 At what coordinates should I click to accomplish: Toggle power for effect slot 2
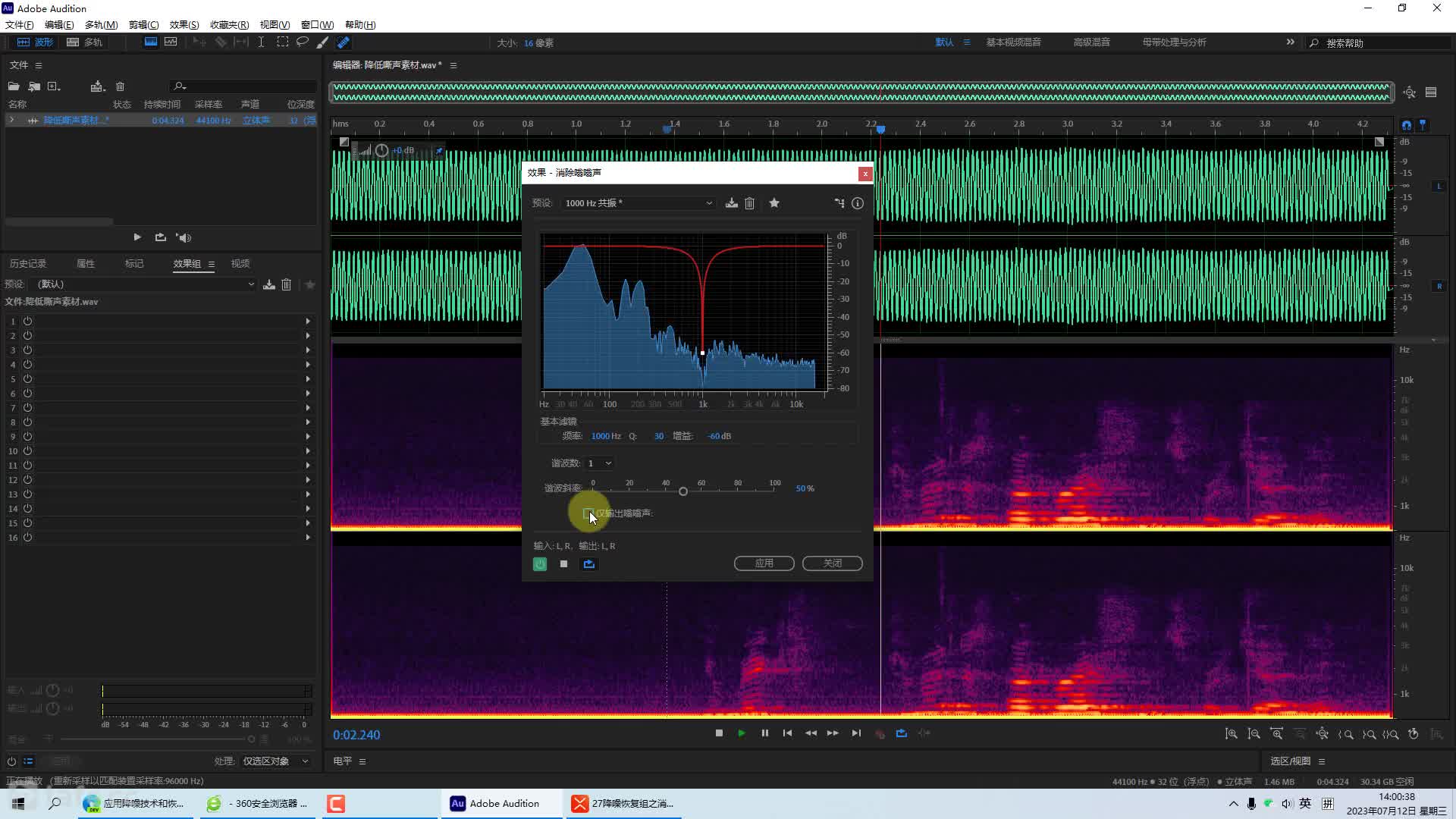click(27, 335)
